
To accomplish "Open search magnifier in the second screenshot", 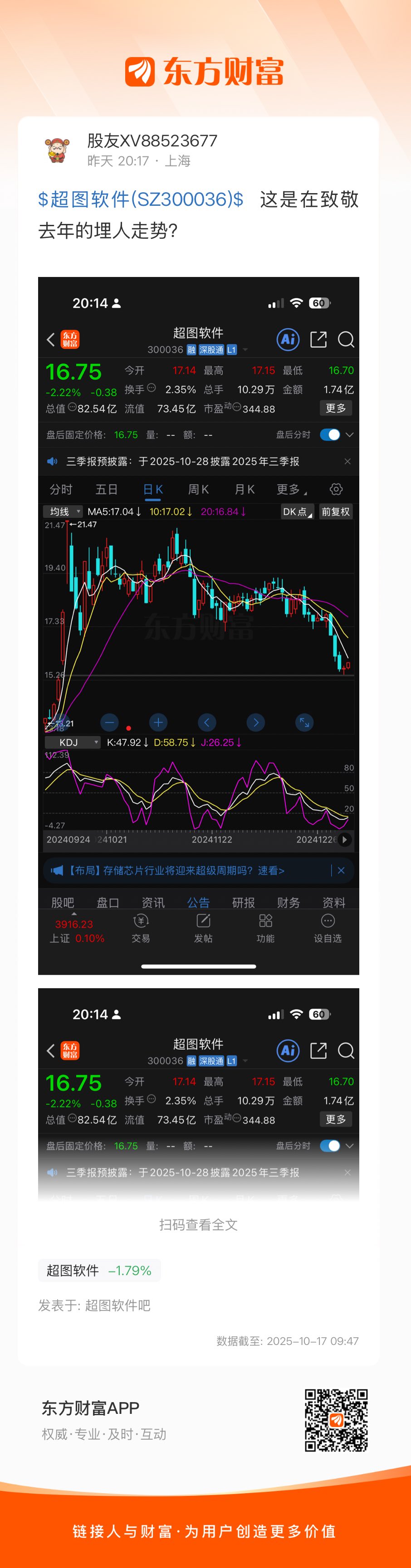I will click(x=346, y=1050).
